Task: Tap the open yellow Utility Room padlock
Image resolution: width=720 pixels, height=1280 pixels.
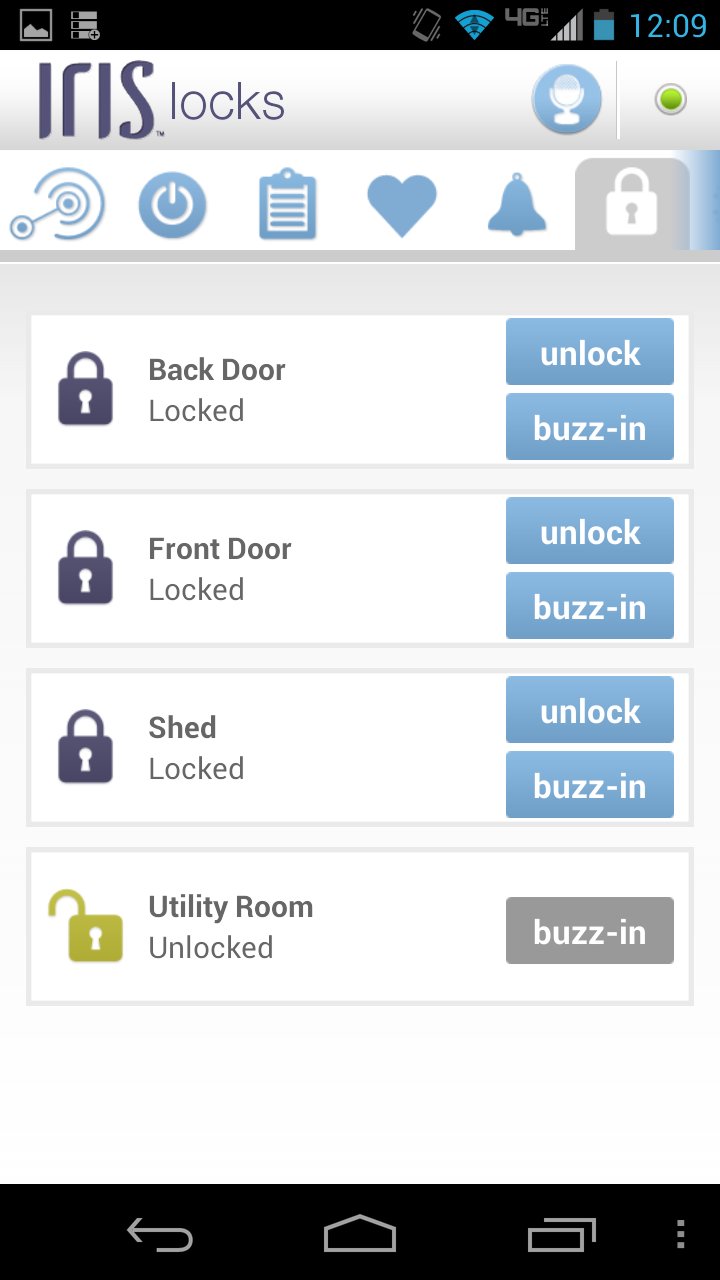Action: click(86, 926)
